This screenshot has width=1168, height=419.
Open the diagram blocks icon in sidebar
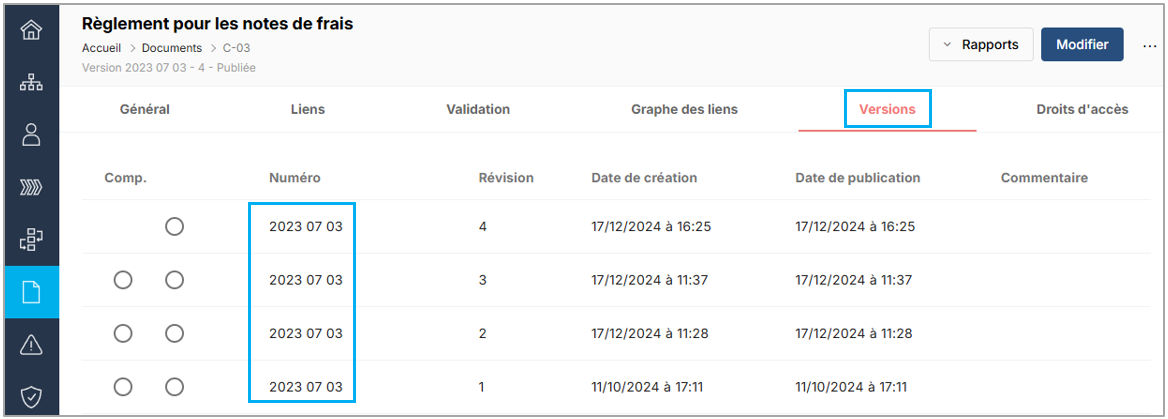[31, 240]
